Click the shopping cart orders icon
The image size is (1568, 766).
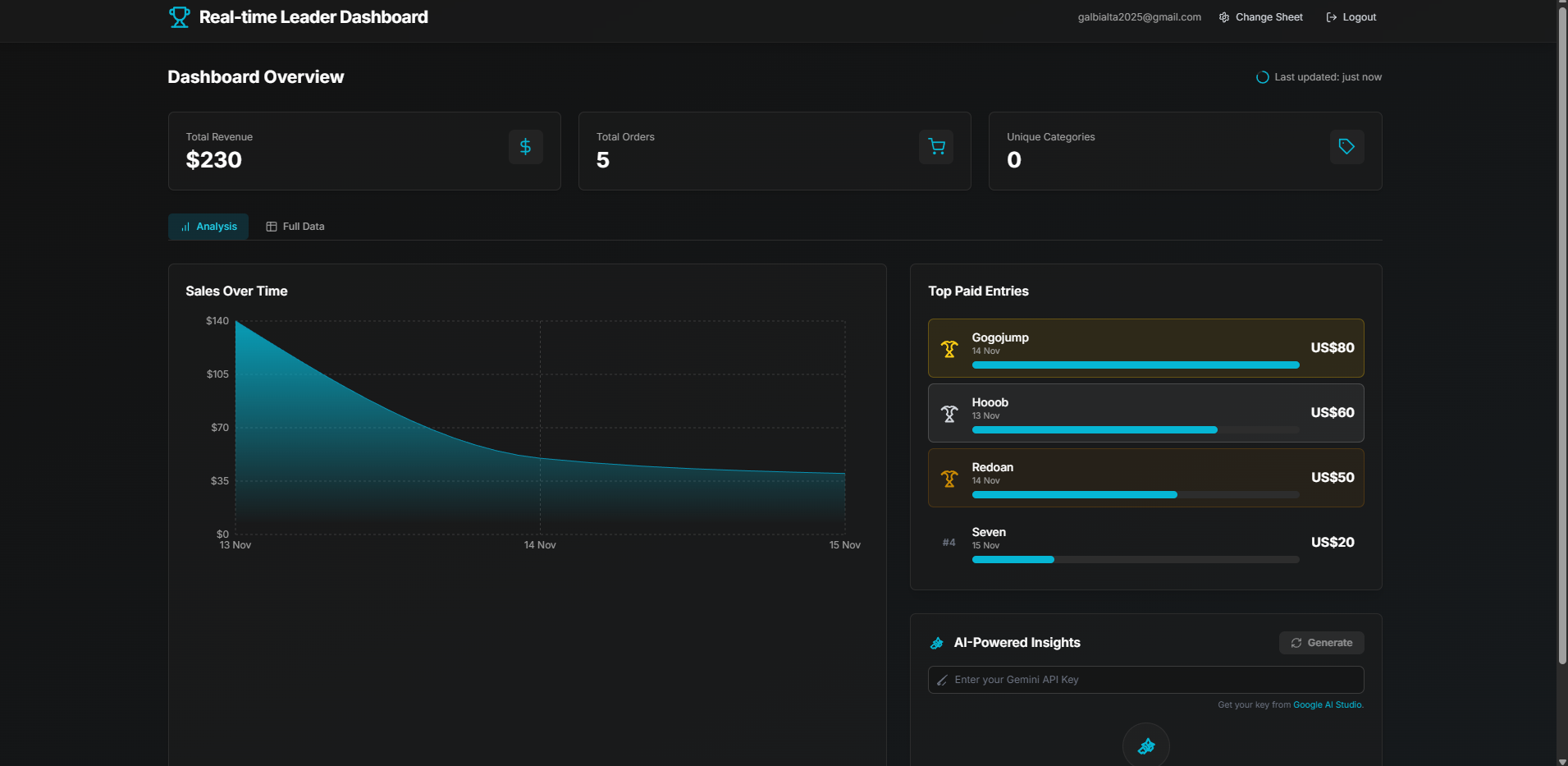(x=936, y=147)
